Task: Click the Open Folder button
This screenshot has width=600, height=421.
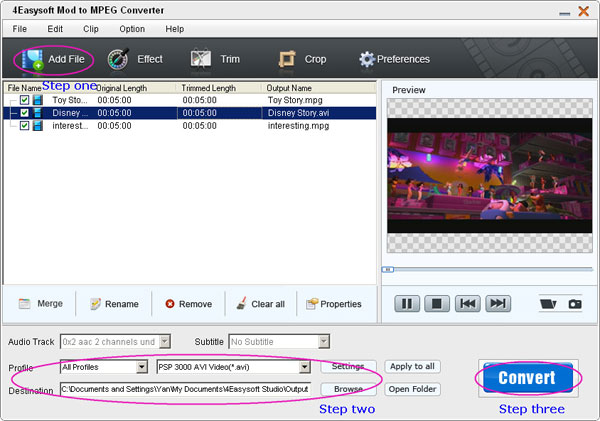Action: 412,389
